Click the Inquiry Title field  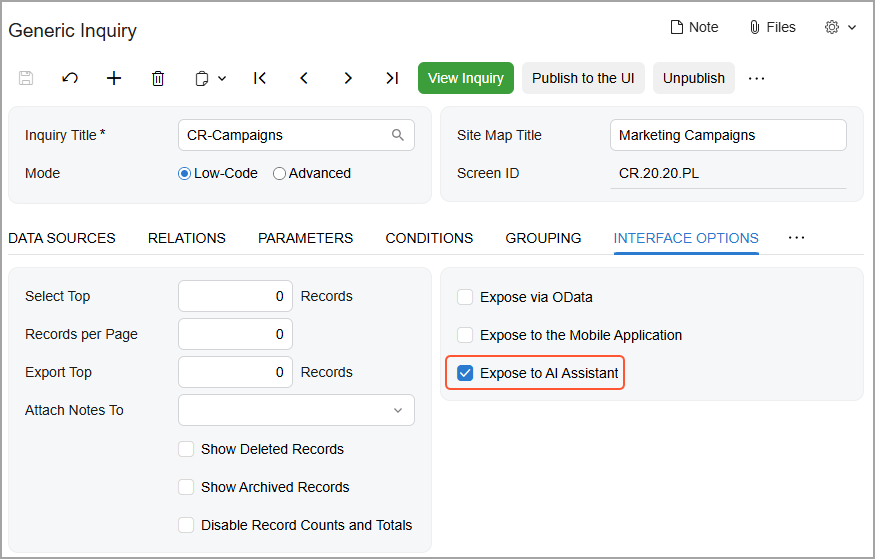[296, 135]
